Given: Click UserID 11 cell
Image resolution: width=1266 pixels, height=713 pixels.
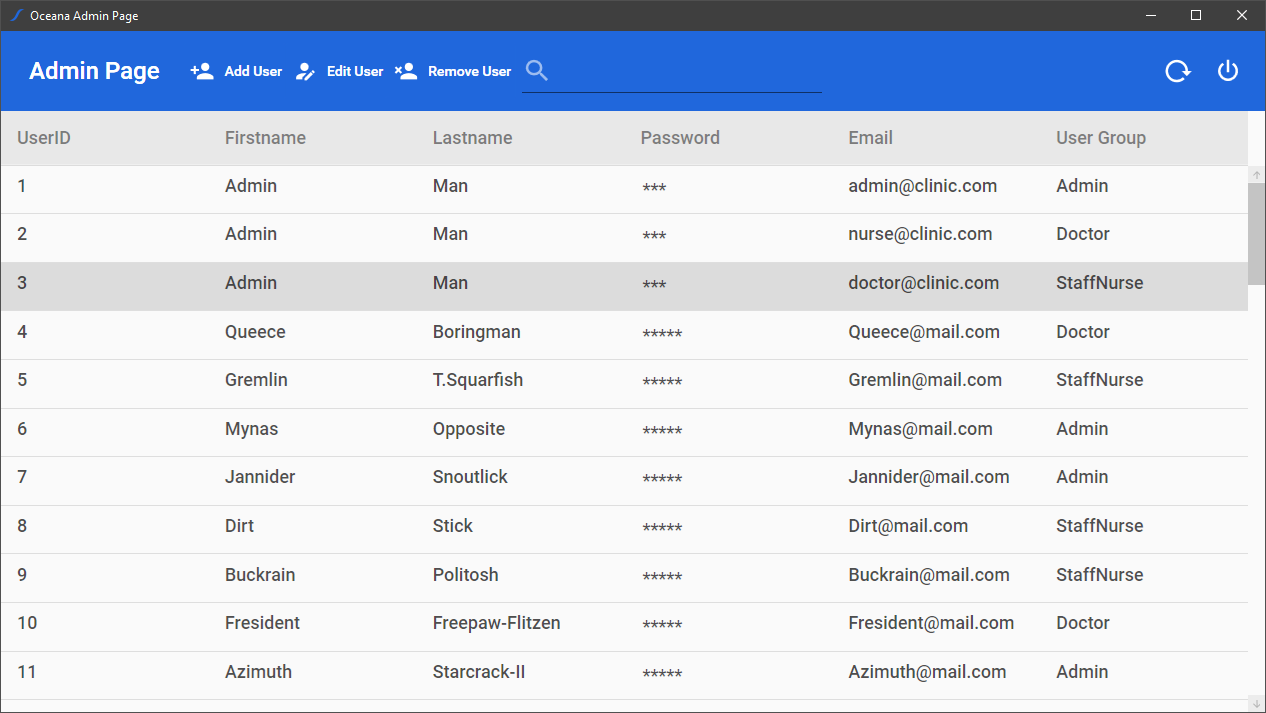Looking at the screenshot, I should click(x=27, y=672).
